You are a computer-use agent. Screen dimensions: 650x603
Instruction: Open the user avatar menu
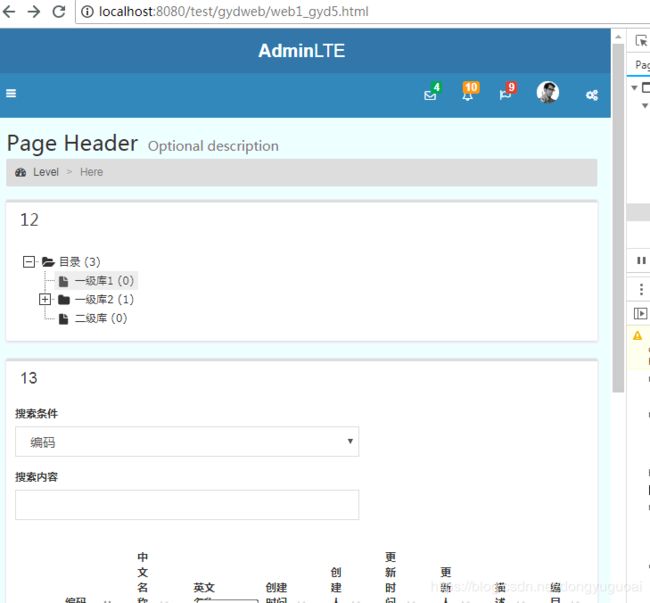(547, 92)
